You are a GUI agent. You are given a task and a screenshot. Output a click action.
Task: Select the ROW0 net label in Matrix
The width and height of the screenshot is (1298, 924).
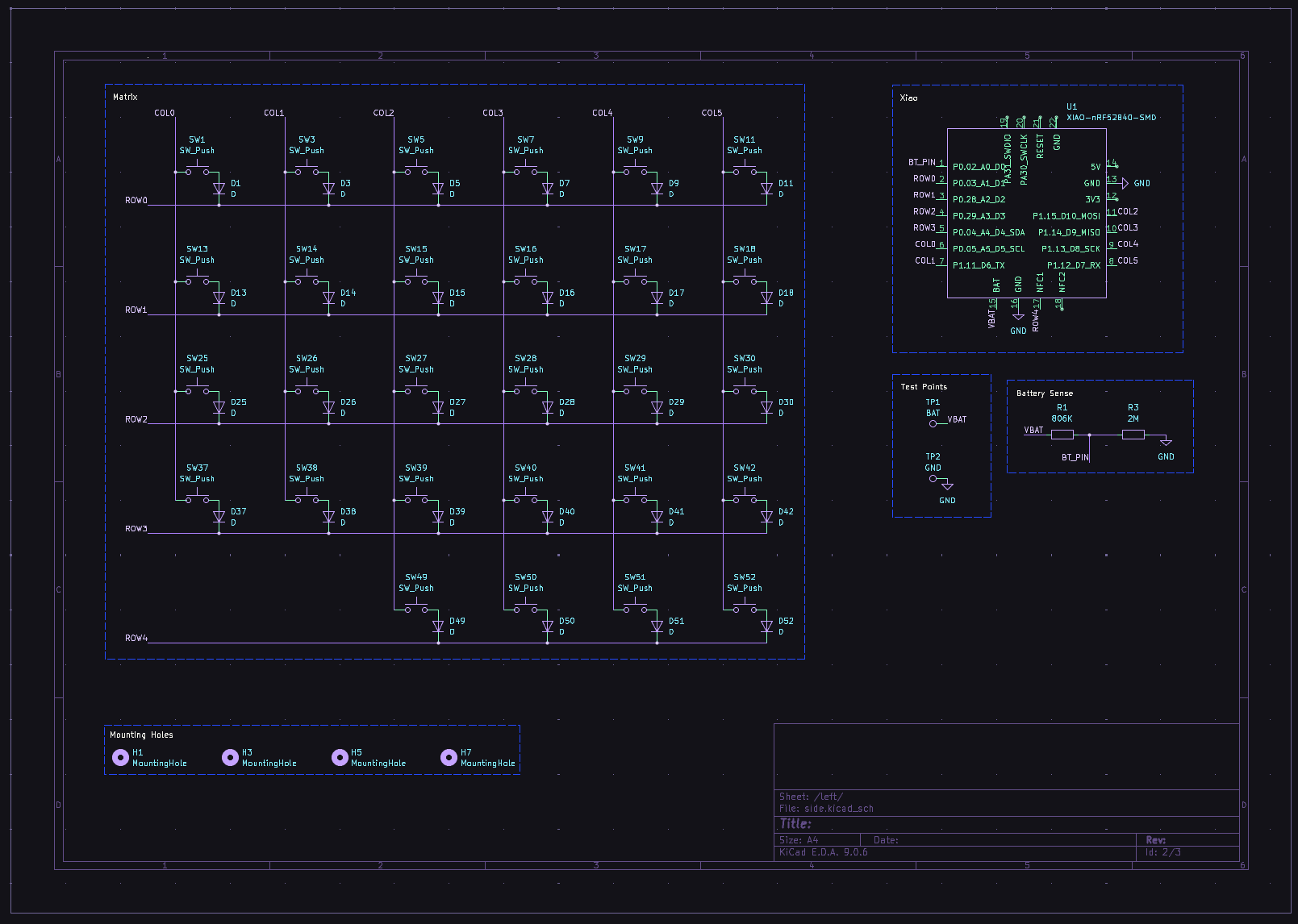tap(136, 201)
